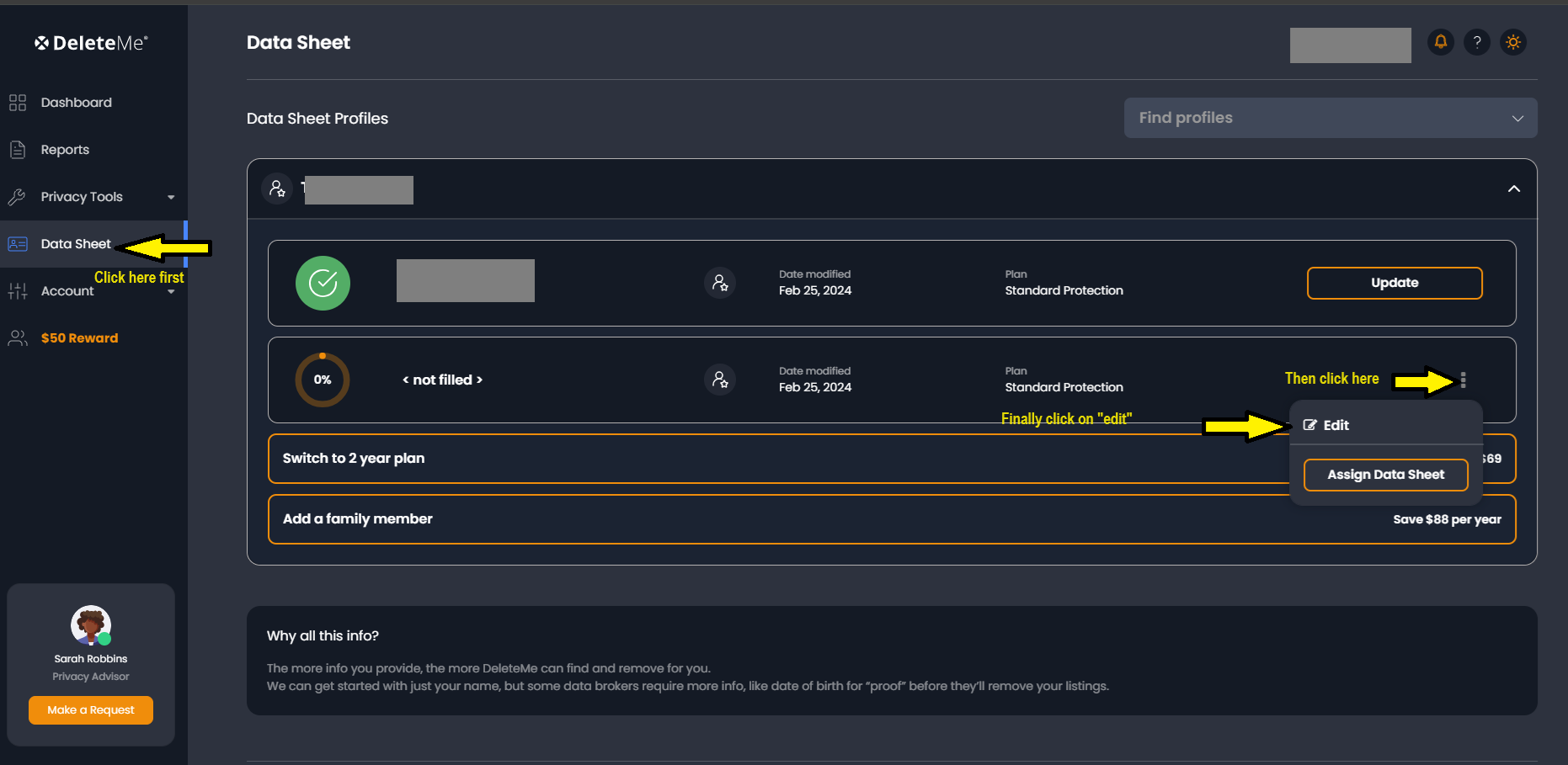Viewport: 1568px width, 765px height.
Task: Click the DeleteMe logo
Action: (91, 43)
